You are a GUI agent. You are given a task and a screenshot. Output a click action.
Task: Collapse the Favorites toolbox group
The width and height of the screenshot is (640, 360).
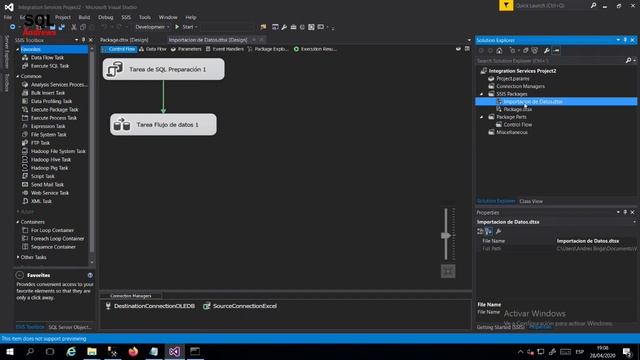(x=18, y=49)
